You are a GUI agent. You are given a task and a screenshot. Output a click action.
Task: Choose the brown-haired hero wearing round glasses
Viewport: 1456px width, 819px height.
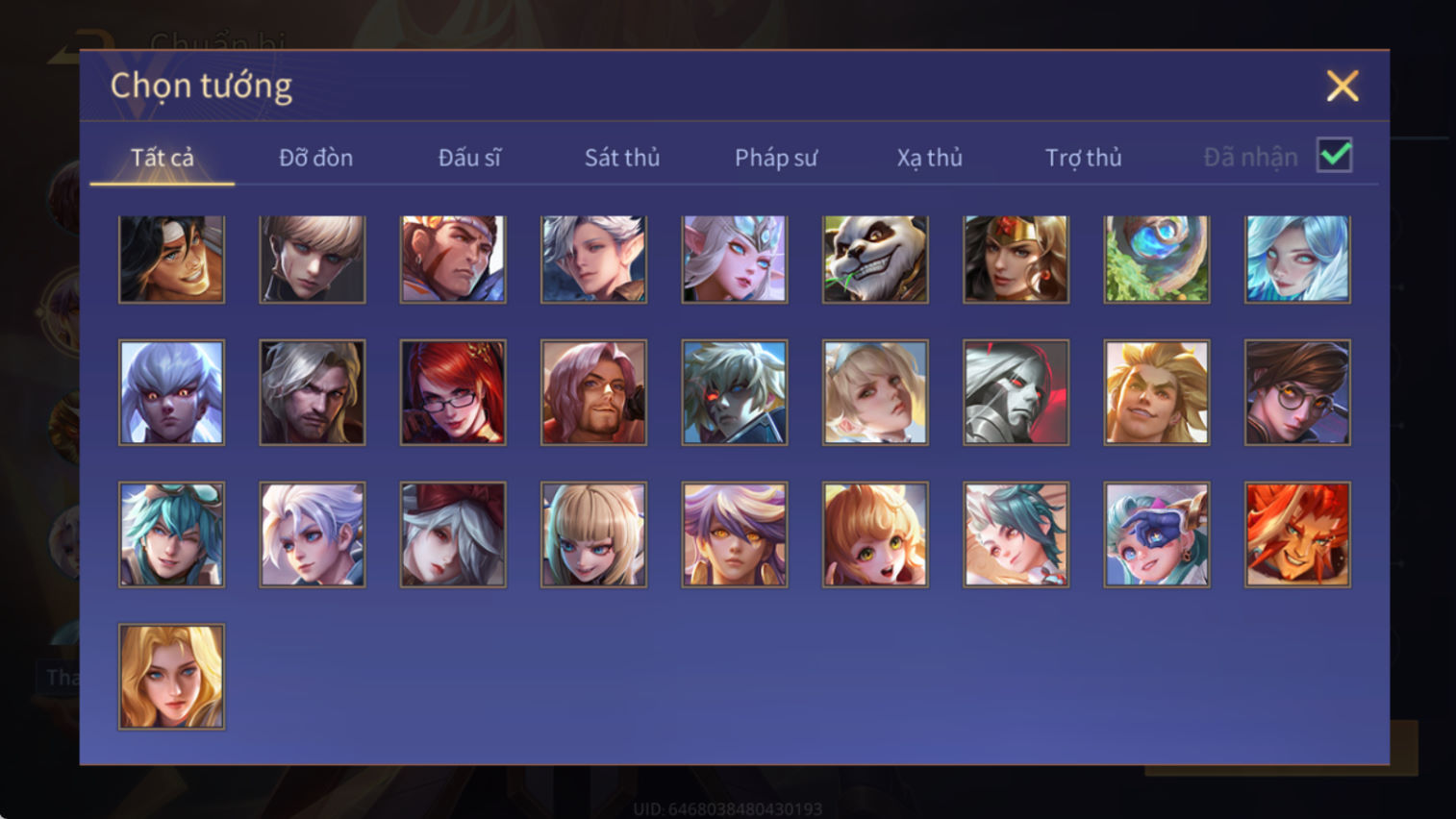(1297, 392)
